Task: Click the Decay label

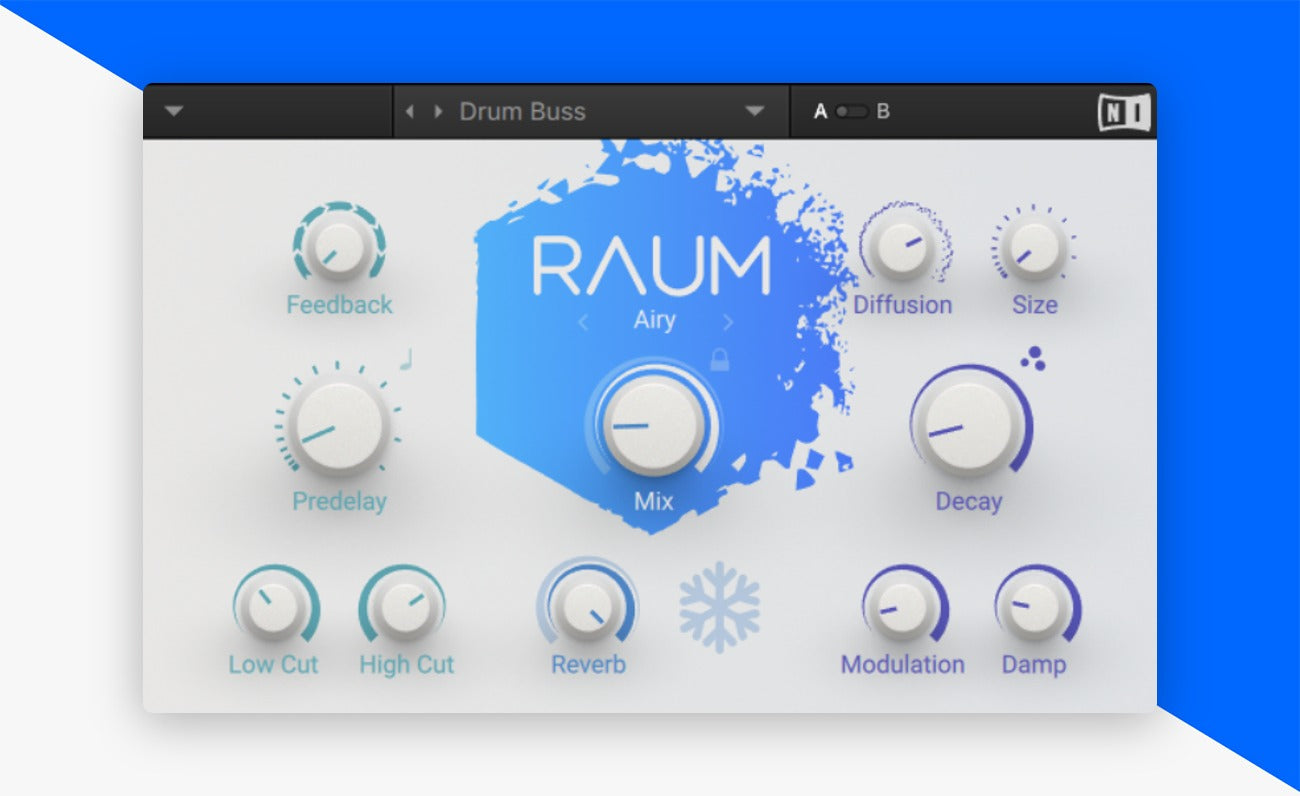Action: [968, 501]
